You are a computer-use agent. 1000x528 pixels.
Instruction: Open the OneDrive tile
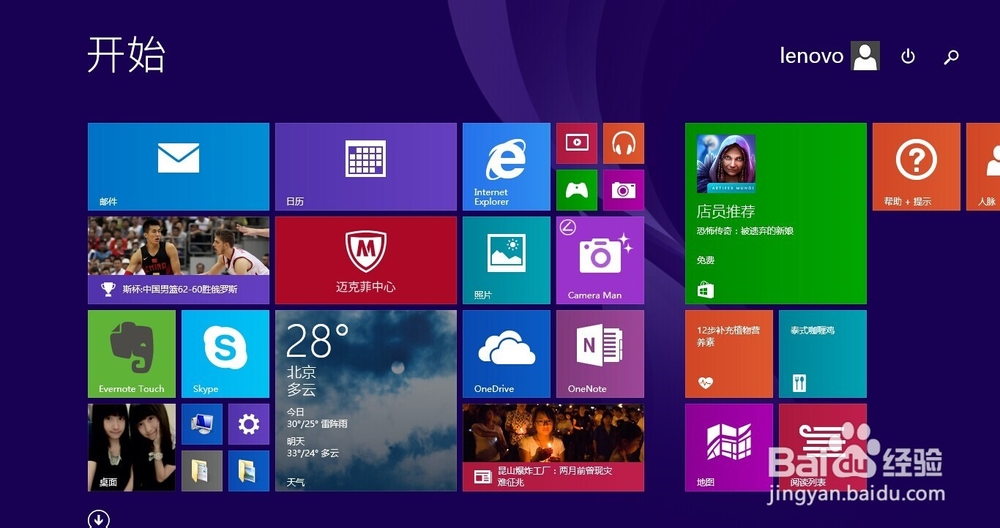[x=506, y=354]
